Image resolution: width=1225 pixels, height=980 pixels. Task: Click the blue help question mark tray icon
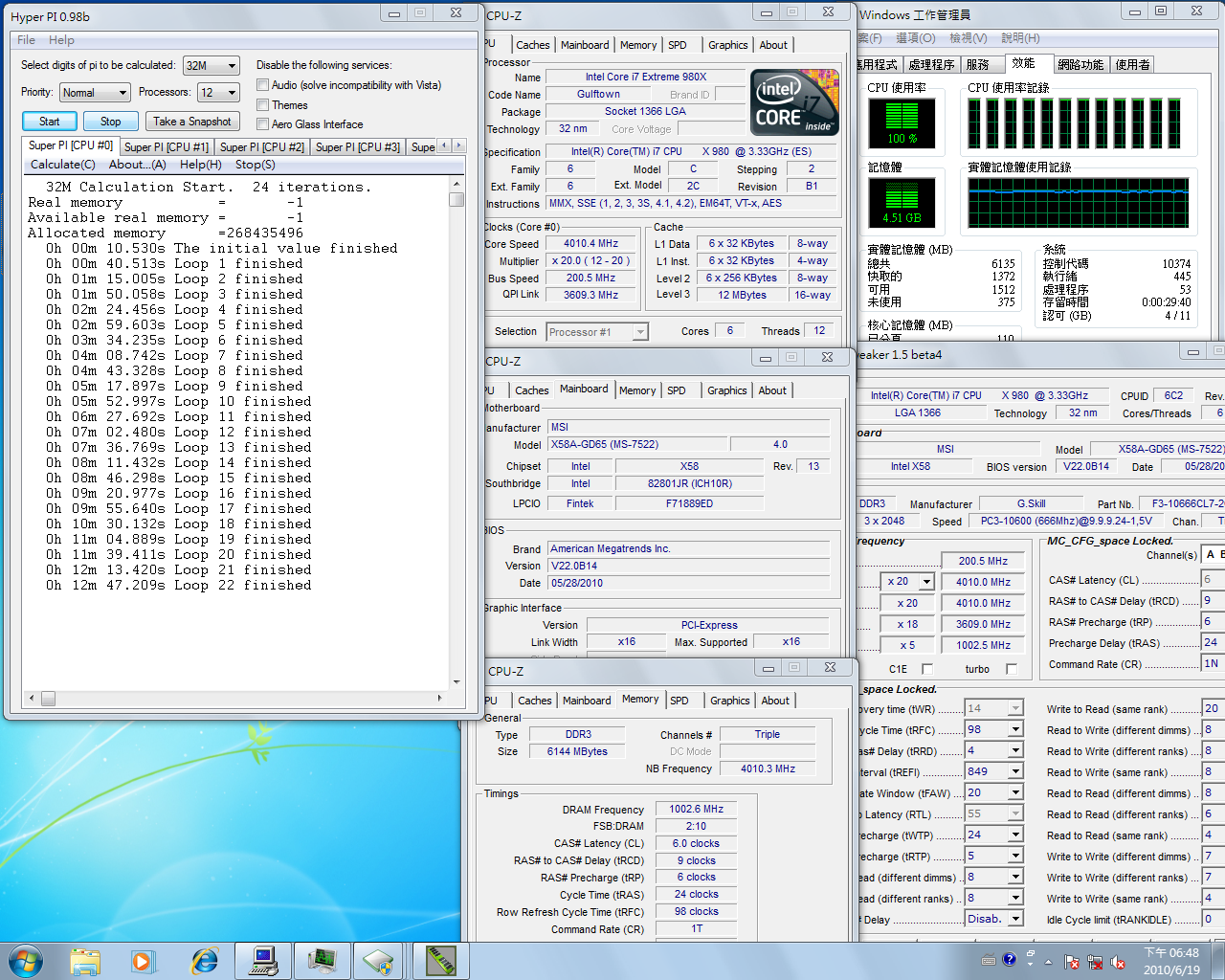point(1009,959)
